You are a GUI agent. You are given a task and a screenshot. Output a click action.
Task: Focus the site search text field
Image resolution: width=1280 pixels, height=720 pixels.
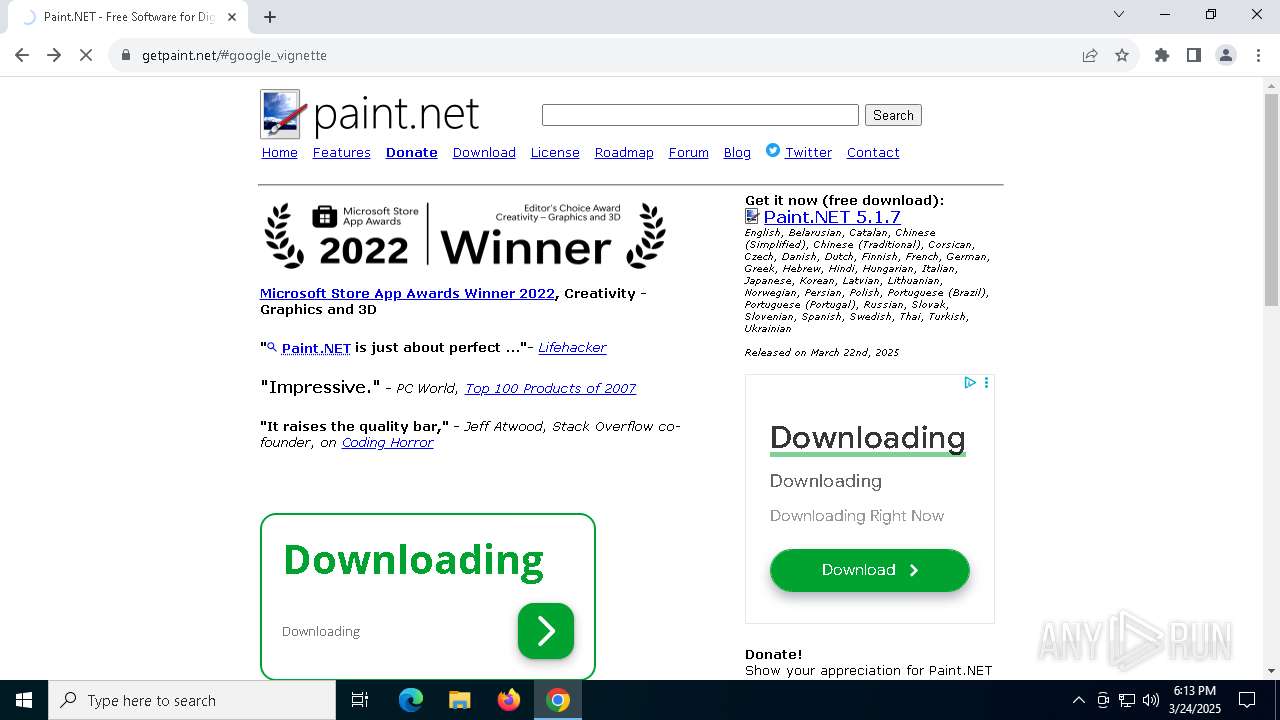[x=700, y=115]
